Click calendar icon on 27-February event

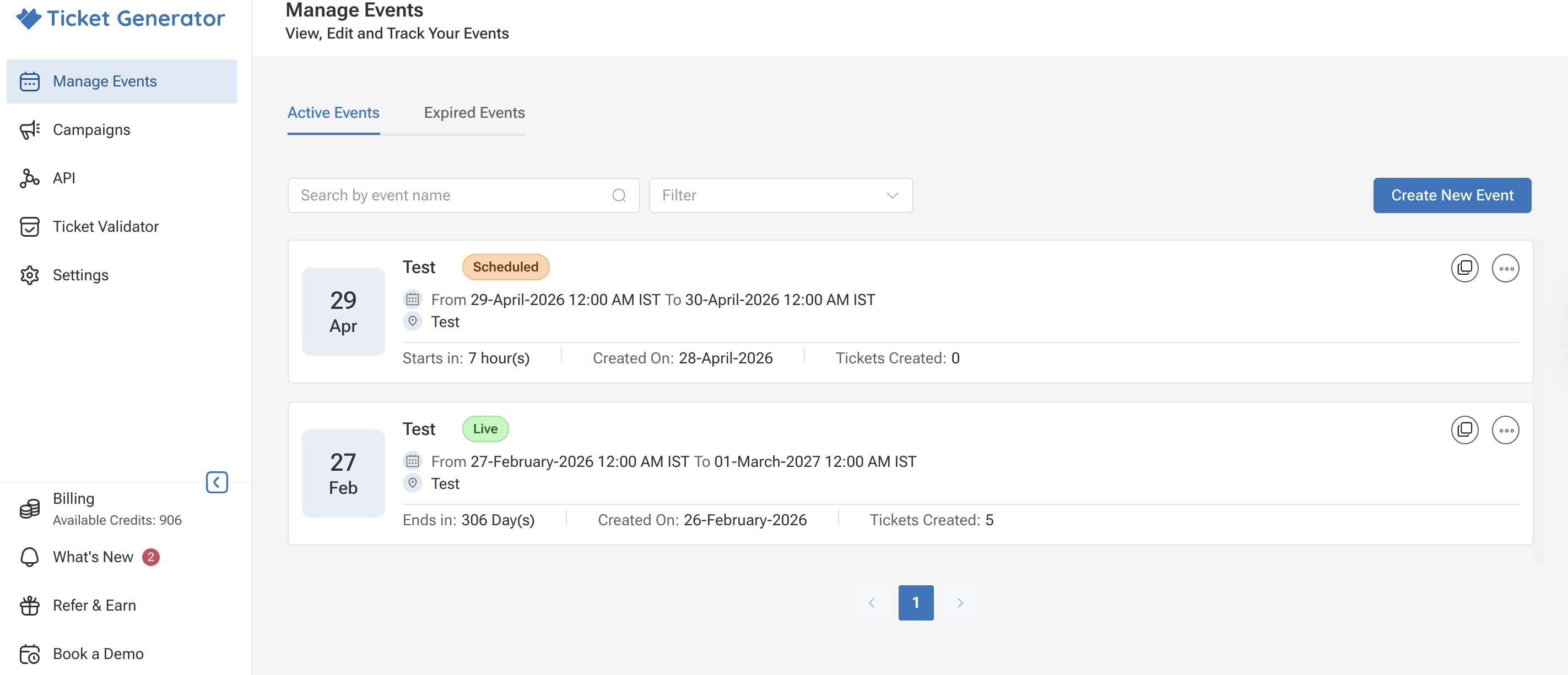click(413, 461)
